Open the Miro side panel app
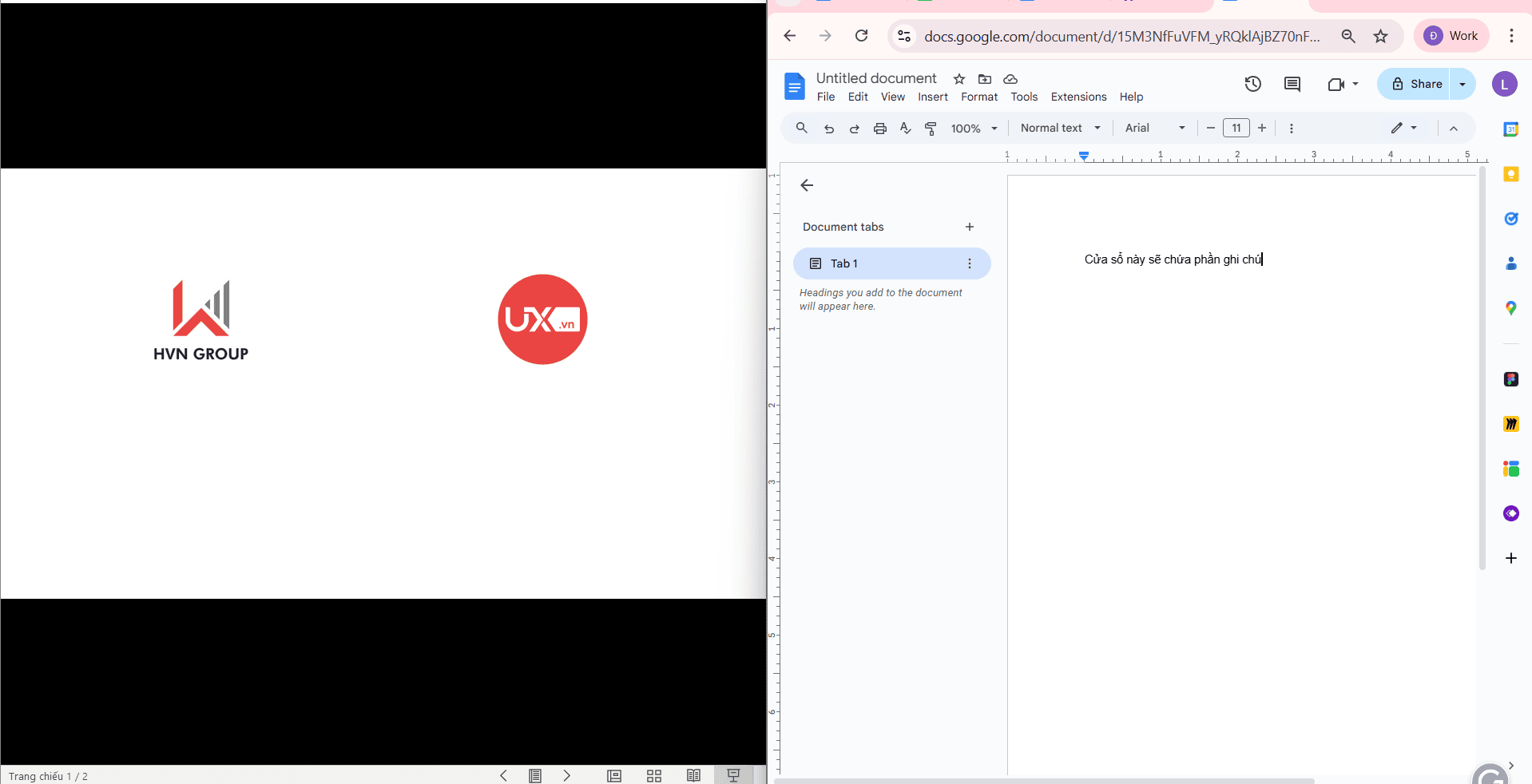This screenshot has width=1532, height=784. [1511, 424]
